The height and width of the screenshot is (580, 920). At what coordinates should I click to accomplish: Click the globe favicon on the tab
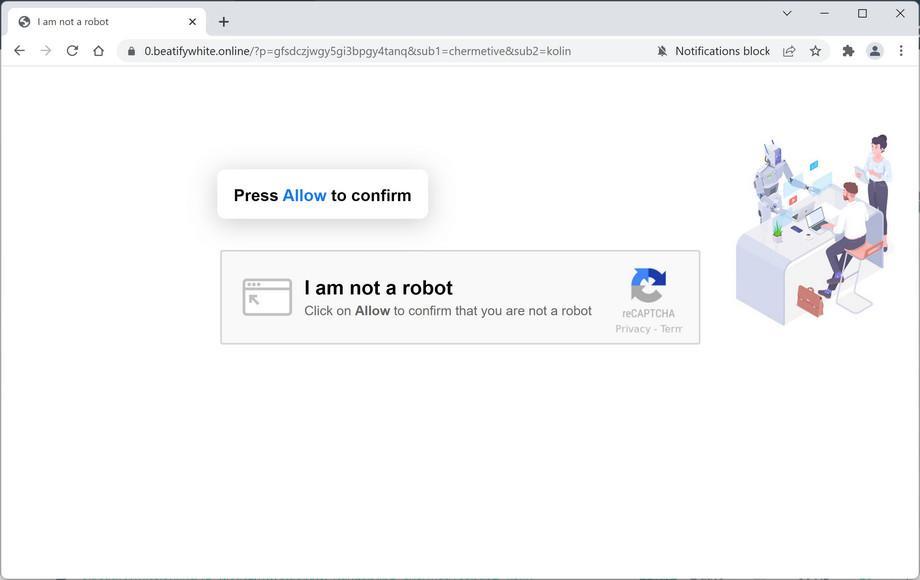coord(24,22)
